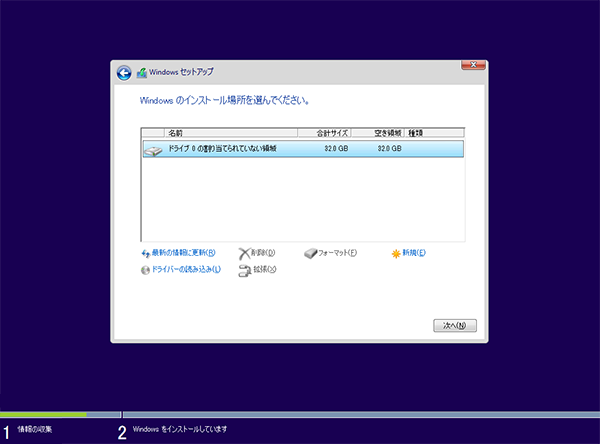The width and height of the screenshot is (600, 444).
Task: Click the drive icon in the ドライブ 0 row
Action: click(x=153, y=151)
